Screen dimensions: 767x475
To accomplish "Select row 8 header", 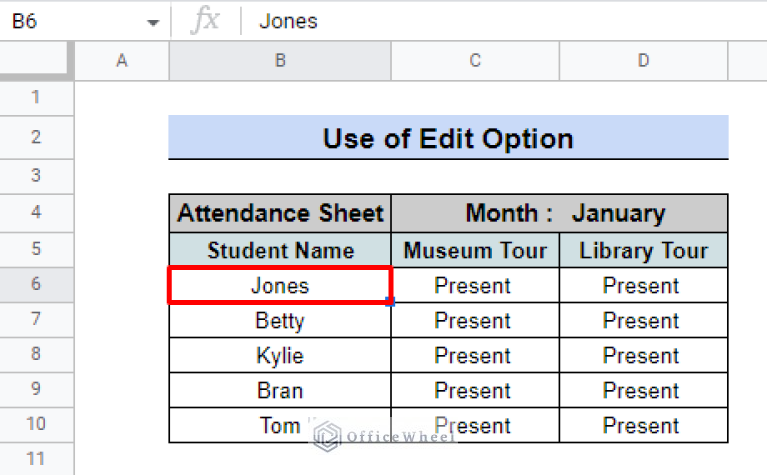I will click(x=36, y=354).
